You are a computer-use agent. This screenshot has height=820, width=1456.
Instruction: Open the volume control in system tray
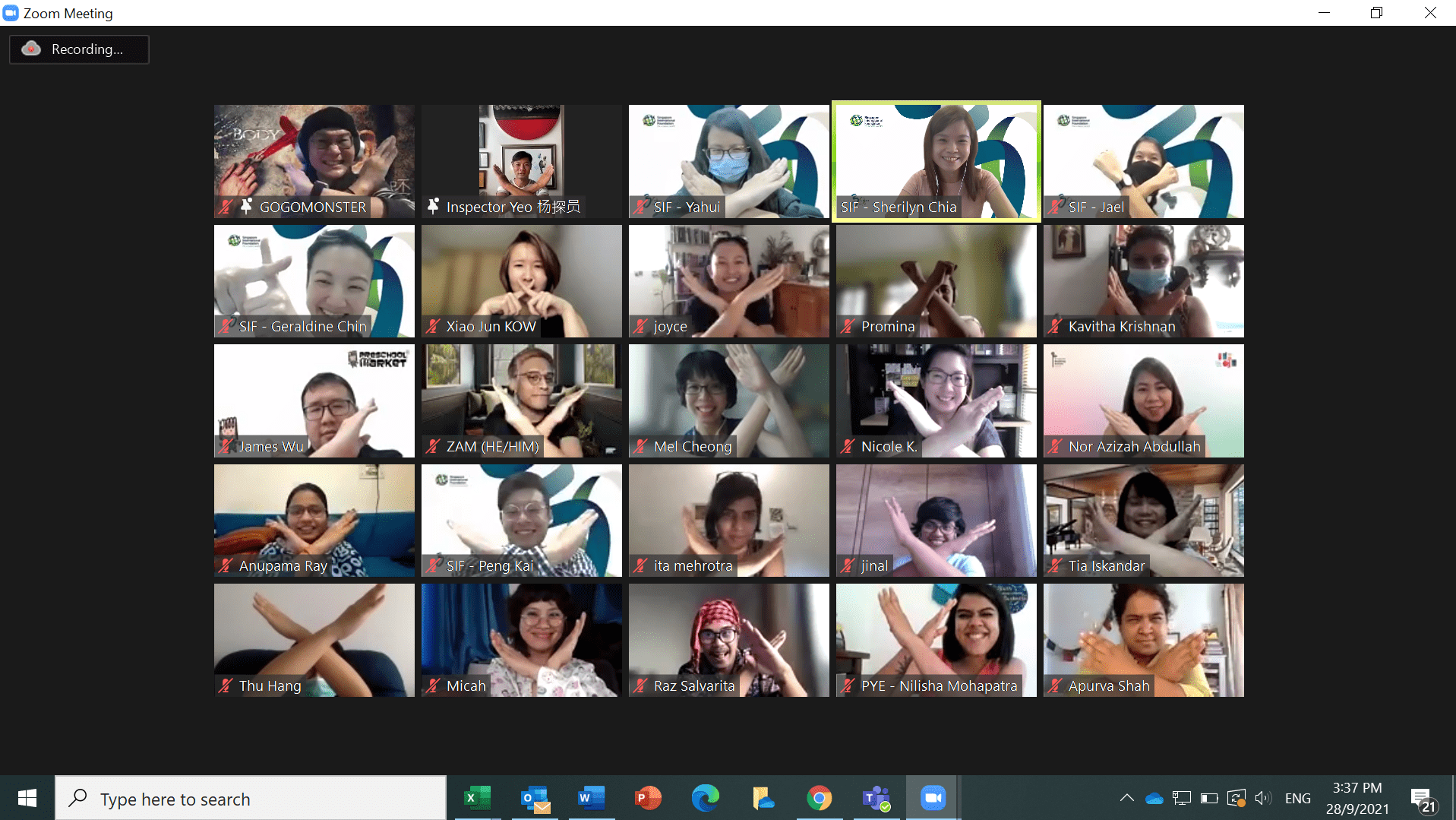(x=1262, y=798)
